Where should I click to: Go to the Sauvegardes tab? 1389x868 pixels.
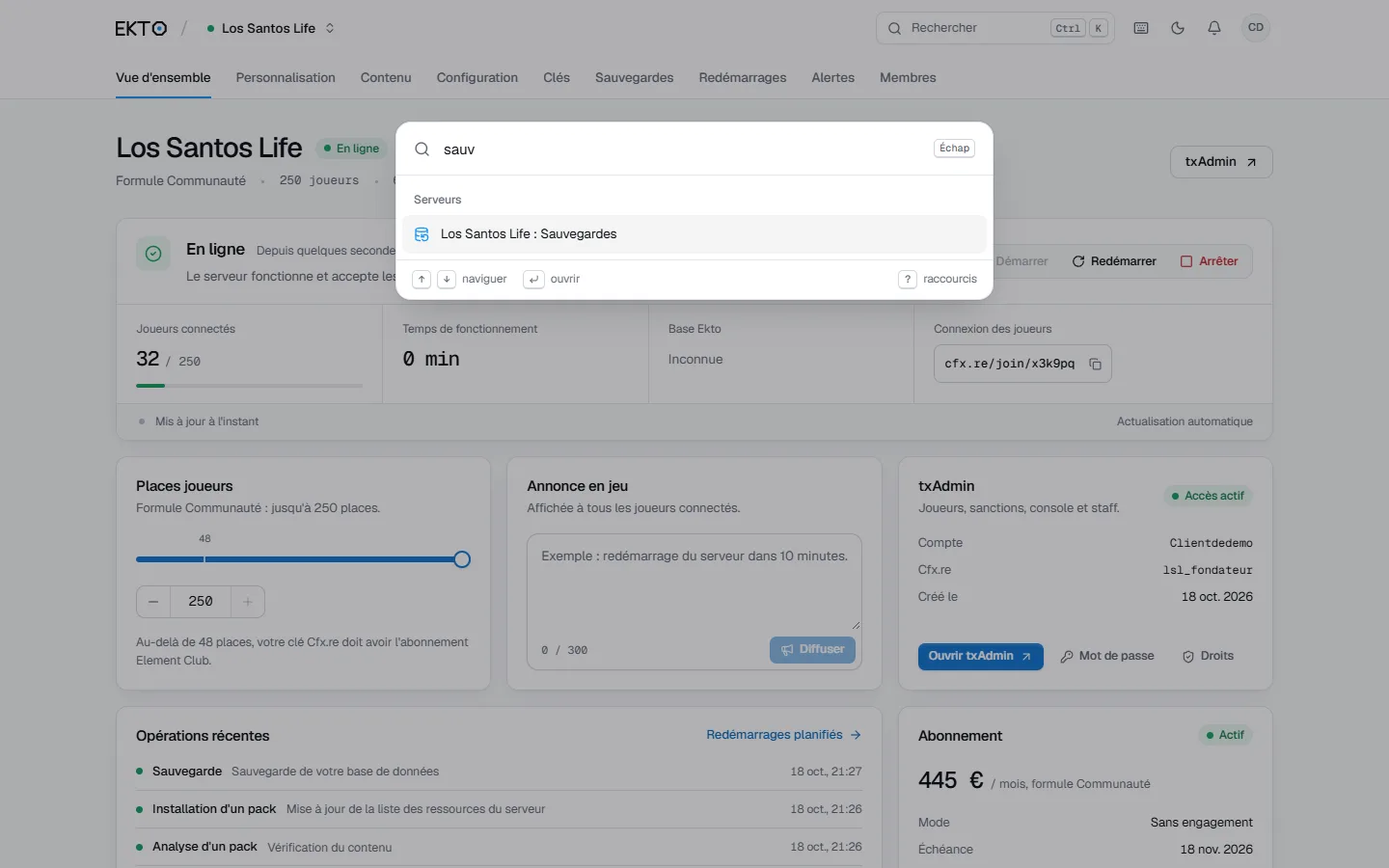click(x=635, y=77)
